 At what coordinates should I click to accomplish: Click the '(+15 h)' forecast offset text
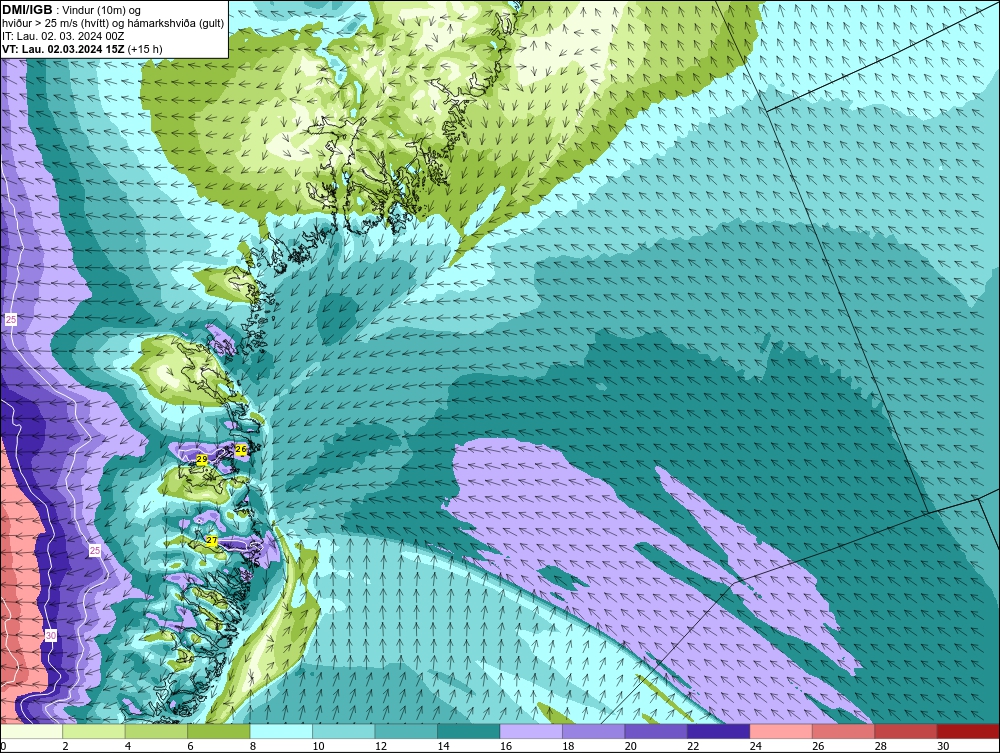pos(145,50)
